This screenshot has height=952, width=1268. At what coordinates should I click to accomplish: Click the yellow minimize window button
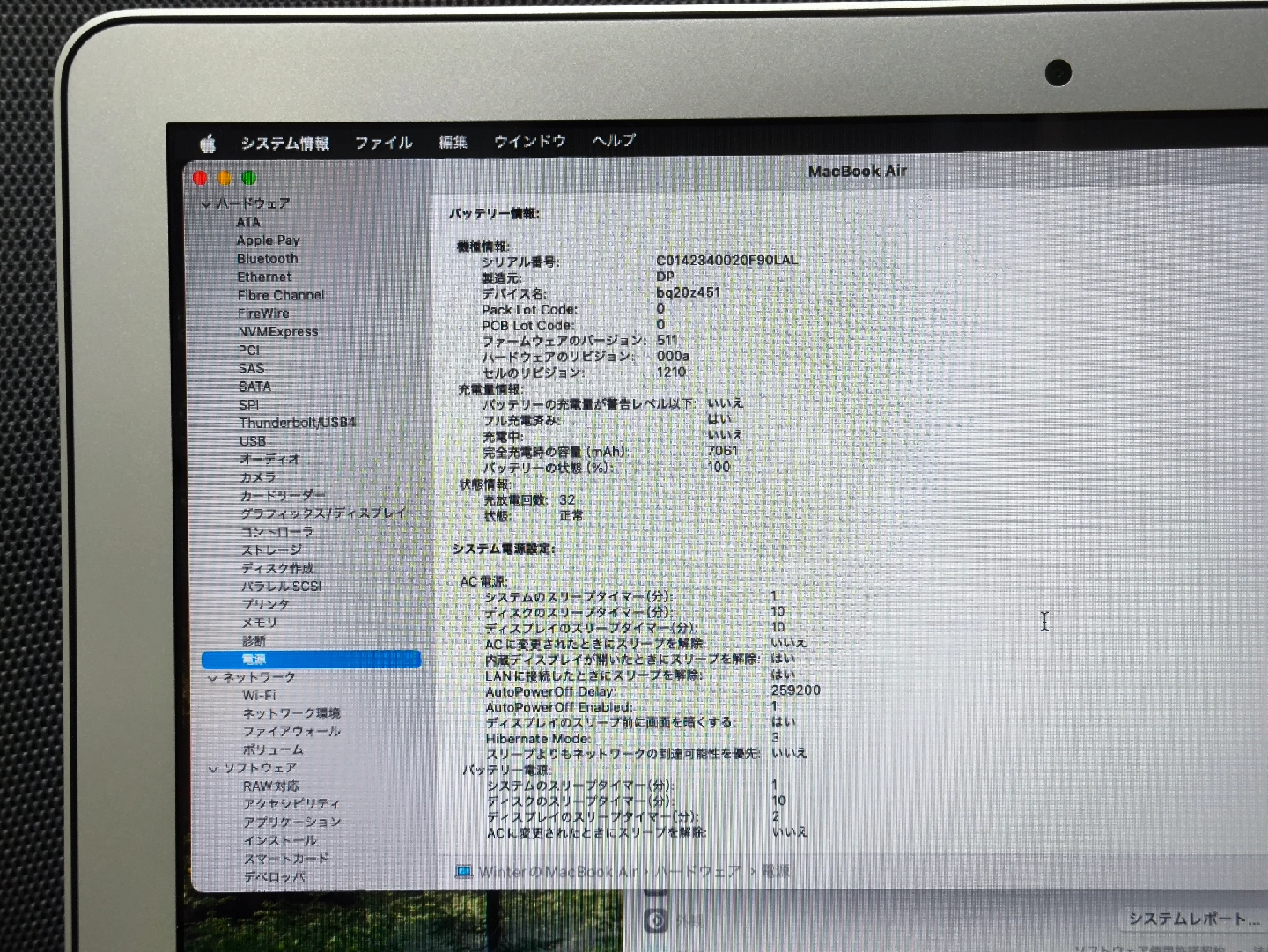click(225, 179)
